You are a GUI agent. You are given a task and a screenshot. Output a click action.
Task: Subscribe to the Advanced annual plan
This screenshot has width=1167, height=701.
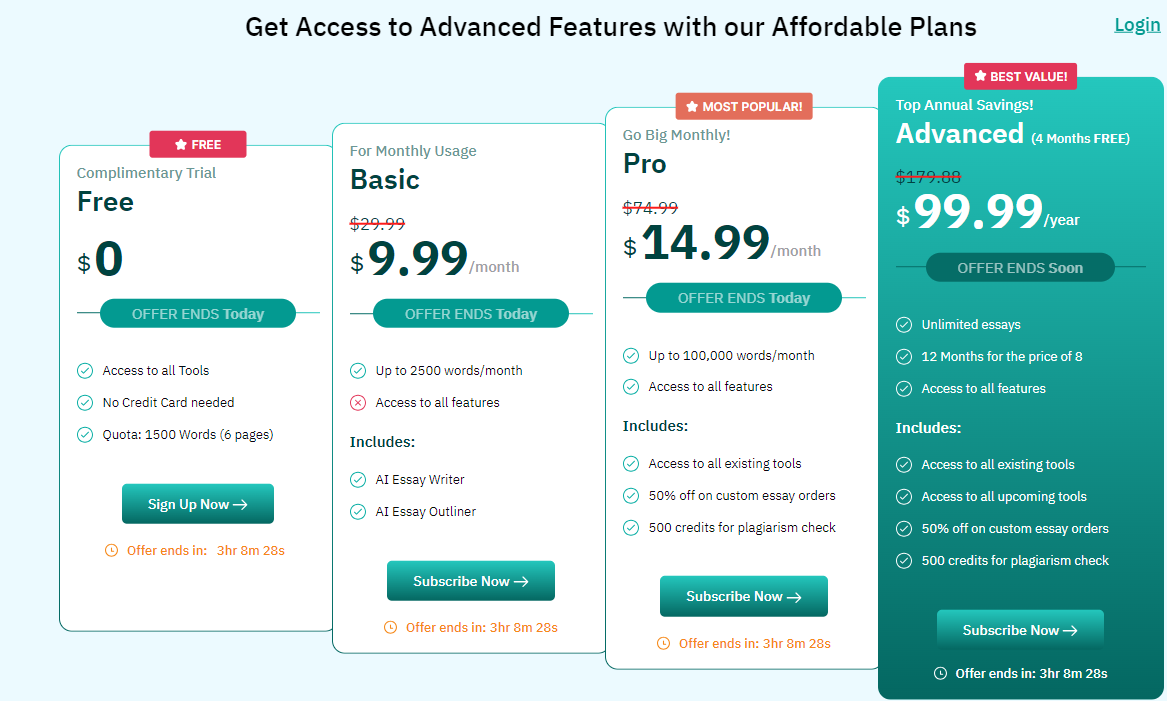pos(1020,630)
